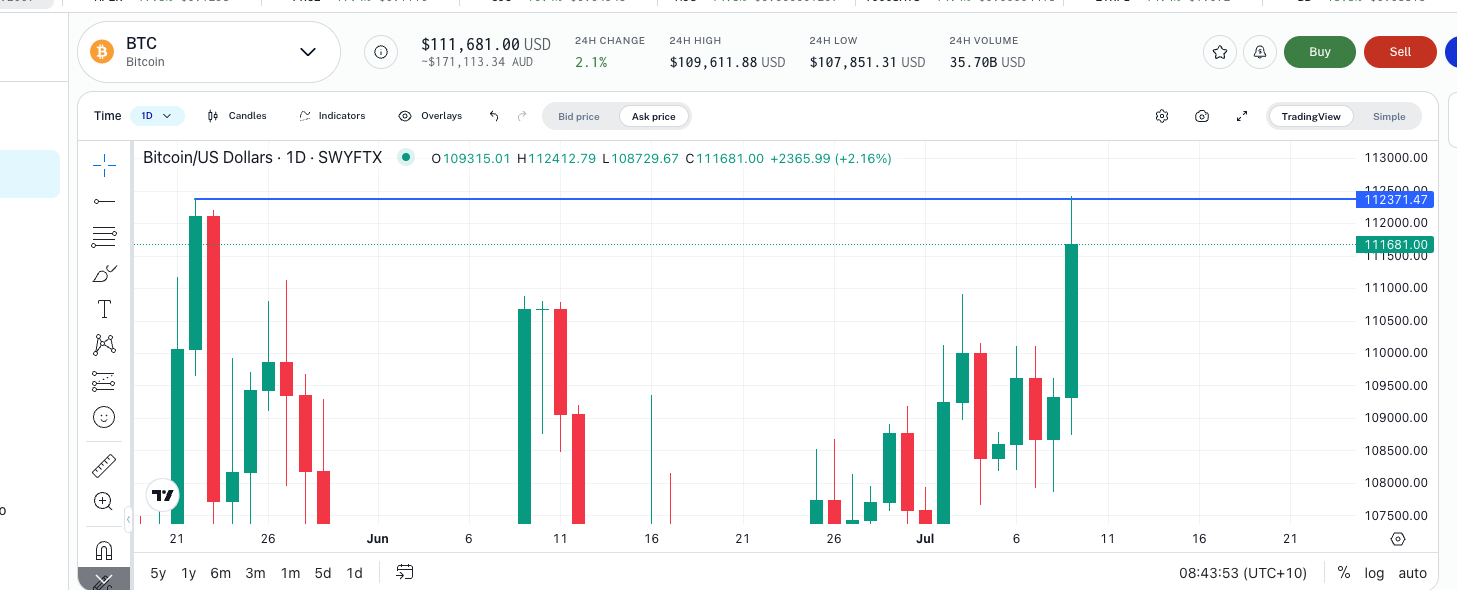
Task: Select the TradingView chart mode
Action: click(1311, 117)
